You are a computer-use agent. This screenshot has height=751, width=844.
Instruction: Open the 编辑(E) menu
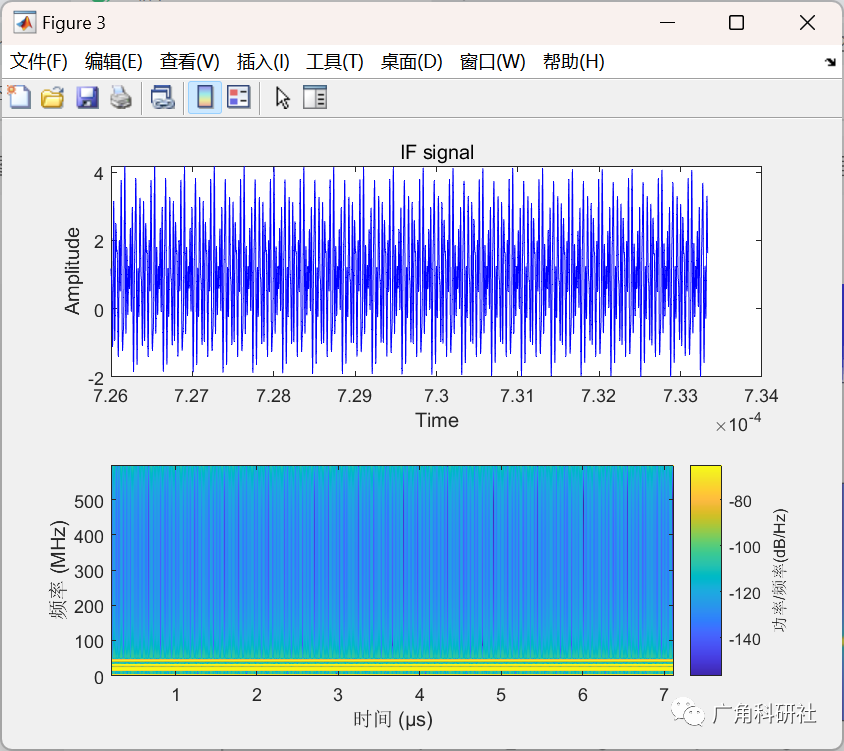point(114,62)
